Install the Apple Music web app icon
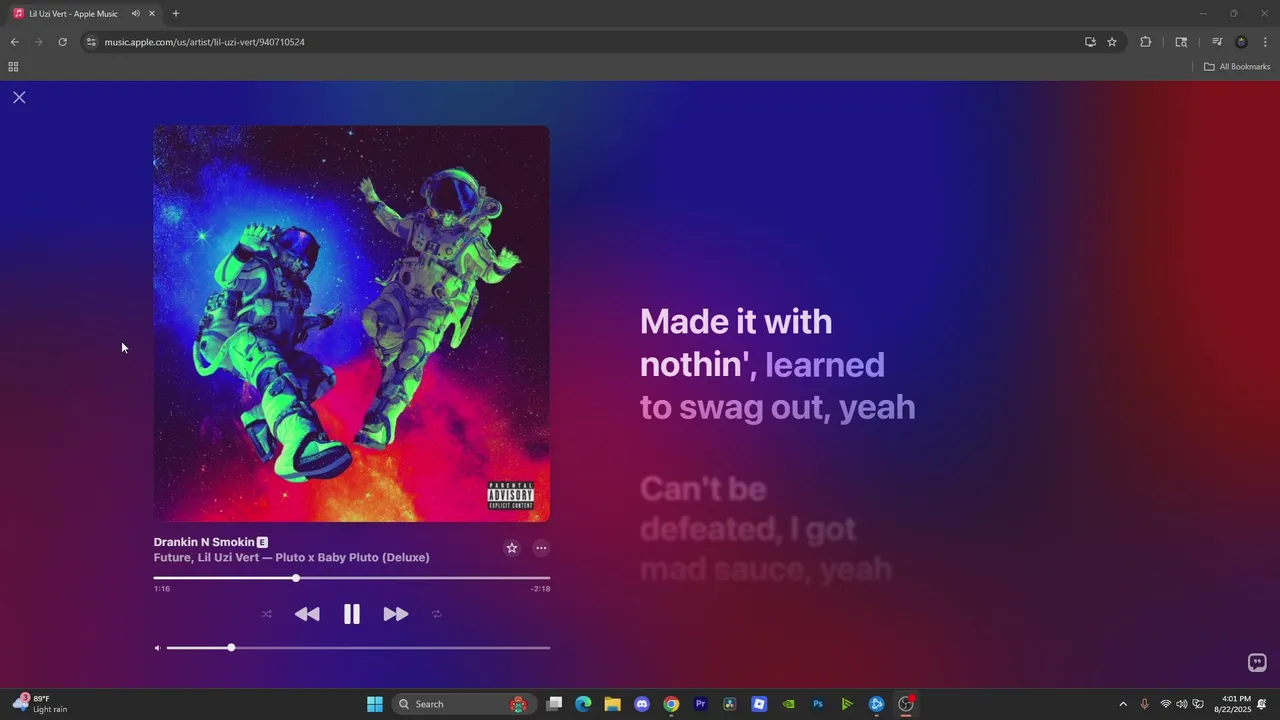 pyautogui.click(x=1090, y=42)
